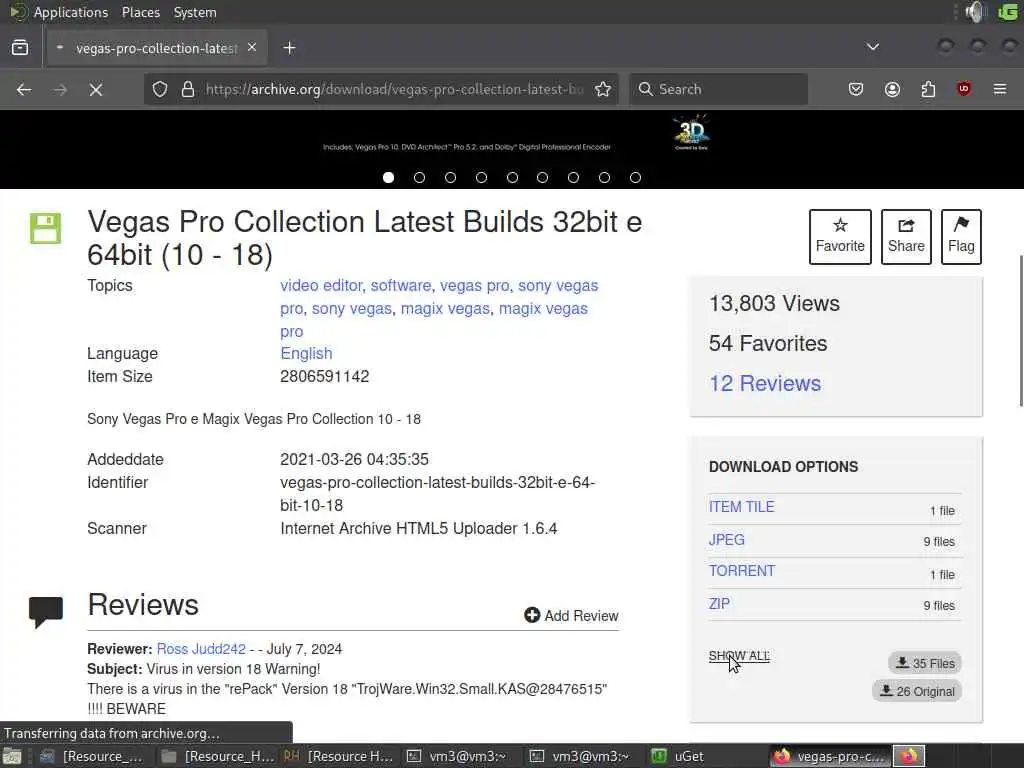Click the browser back arrow

(24, 89)
